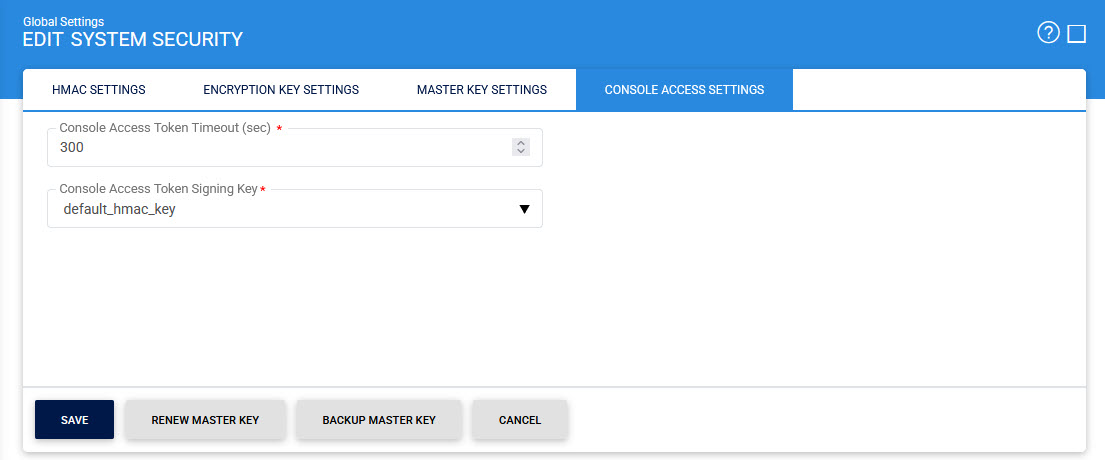Click the Global Settings breadcrumb text
The image size is (1105, 460).
pos(63,21)
